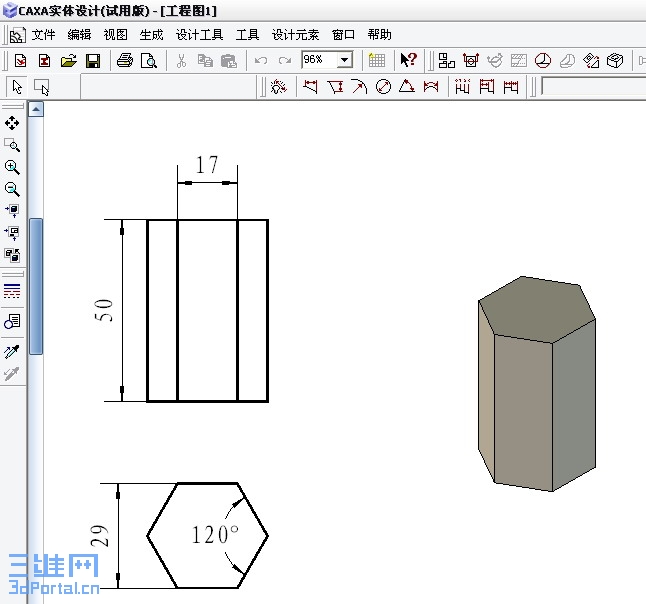
Task: Select the baseline dimension tool
Action: [x=487, y=87]
